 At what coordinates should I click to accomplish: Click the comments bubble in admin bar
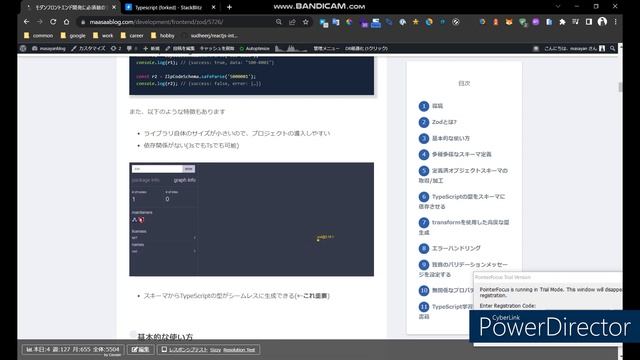coord(131,48)
